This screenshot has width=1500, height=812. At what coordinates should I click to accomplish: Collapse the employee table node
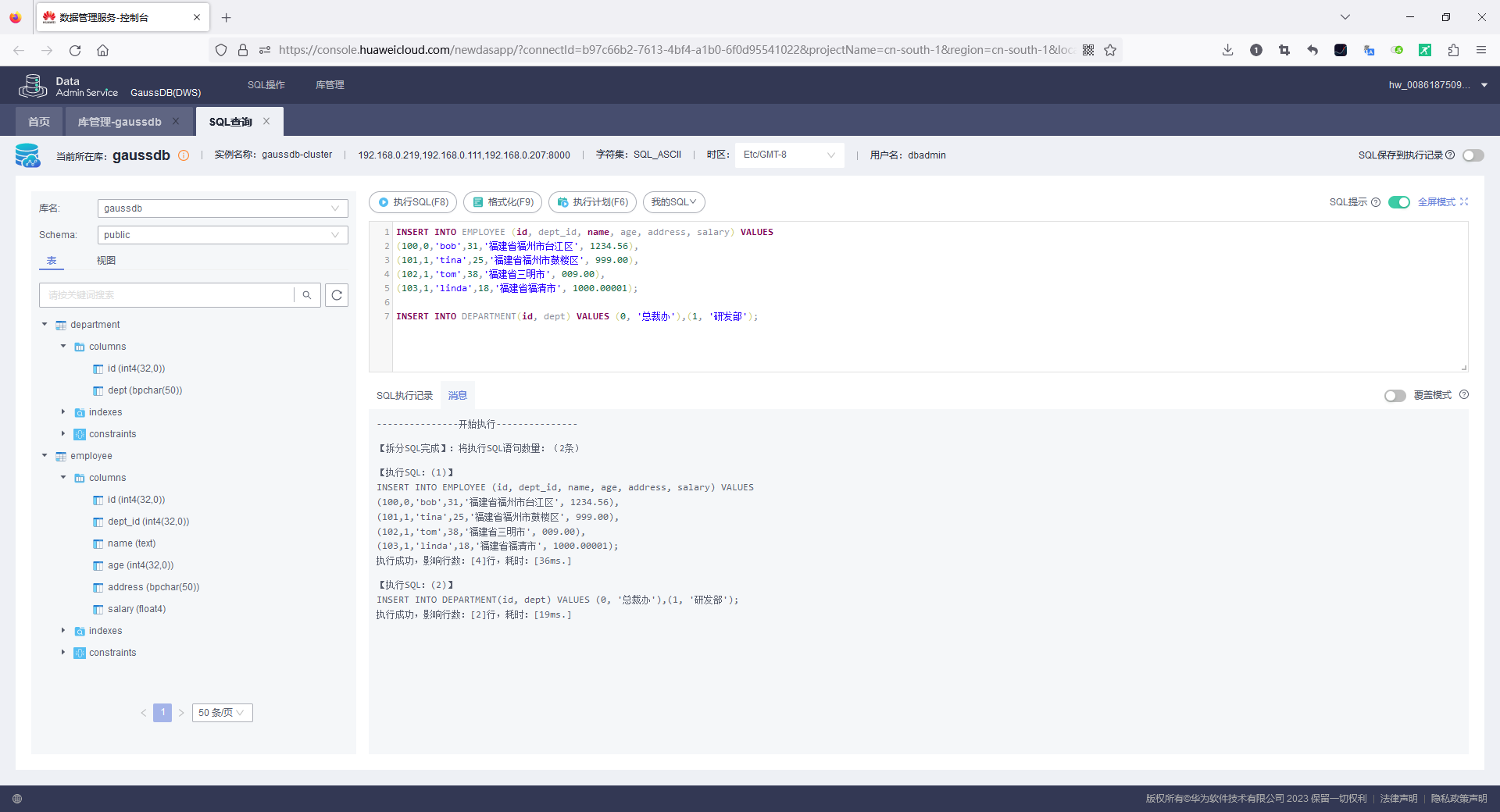pos(45,456)
